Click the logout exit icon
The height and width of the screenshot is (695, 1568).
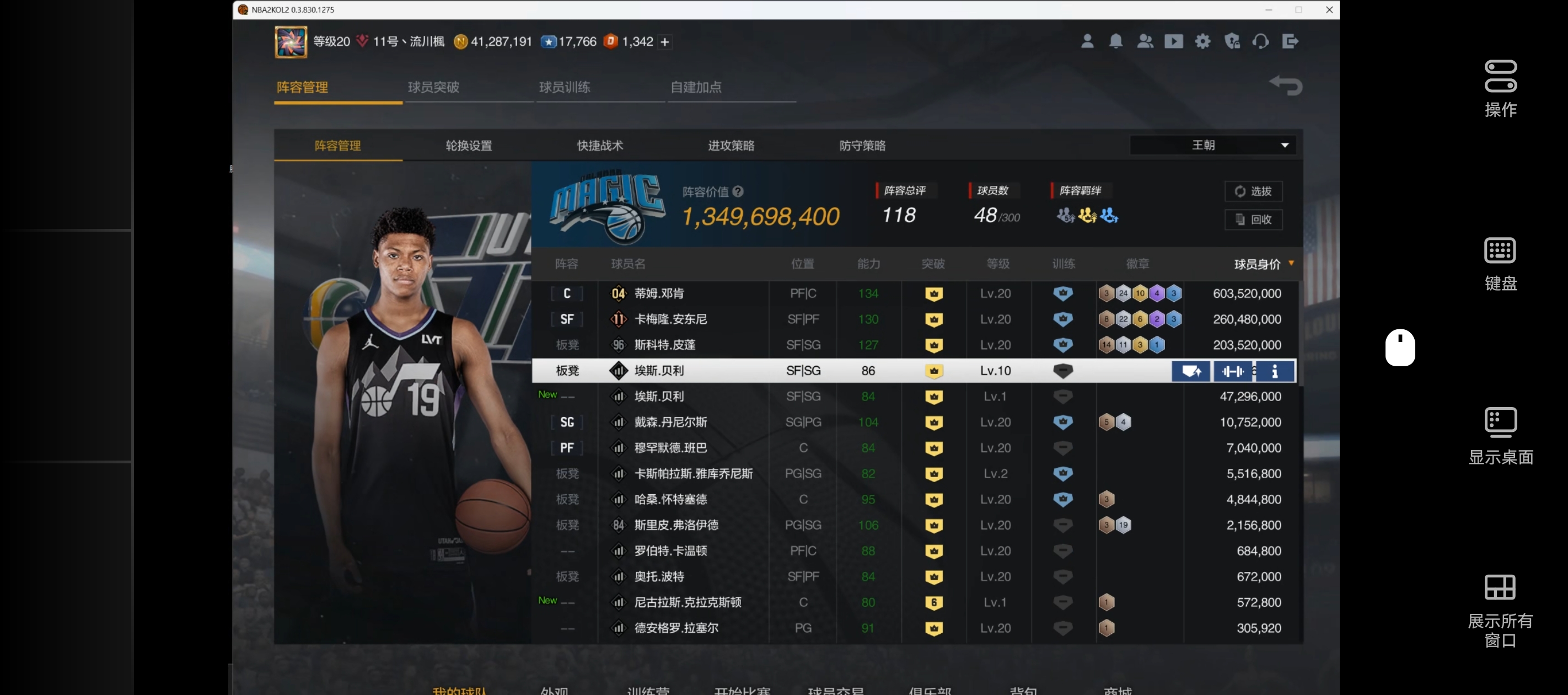point(1290,41)
